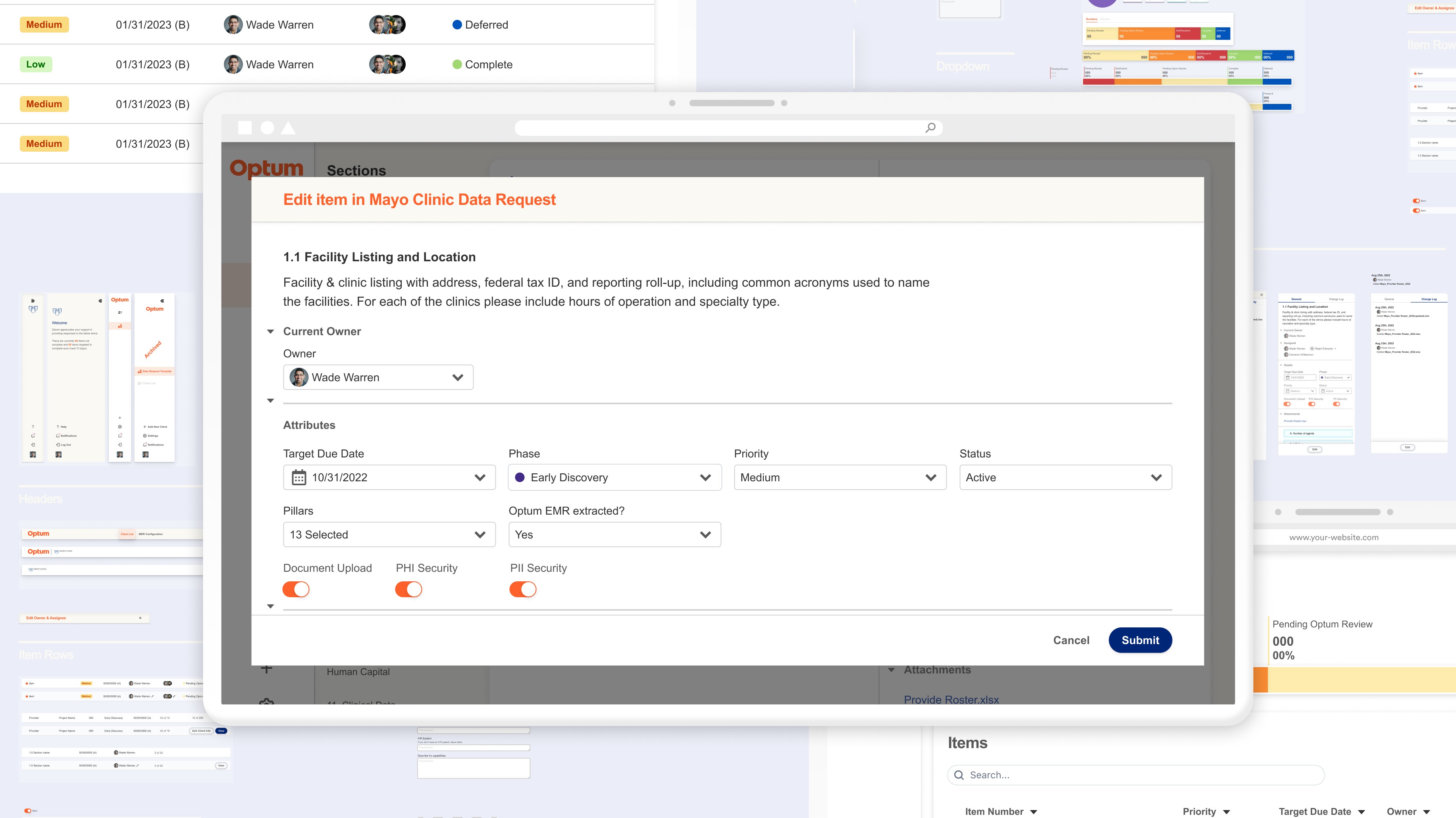This screenshot has height=818, width=1456.
Task: Click the blue Submit button
Action: tap(1140, 641)
